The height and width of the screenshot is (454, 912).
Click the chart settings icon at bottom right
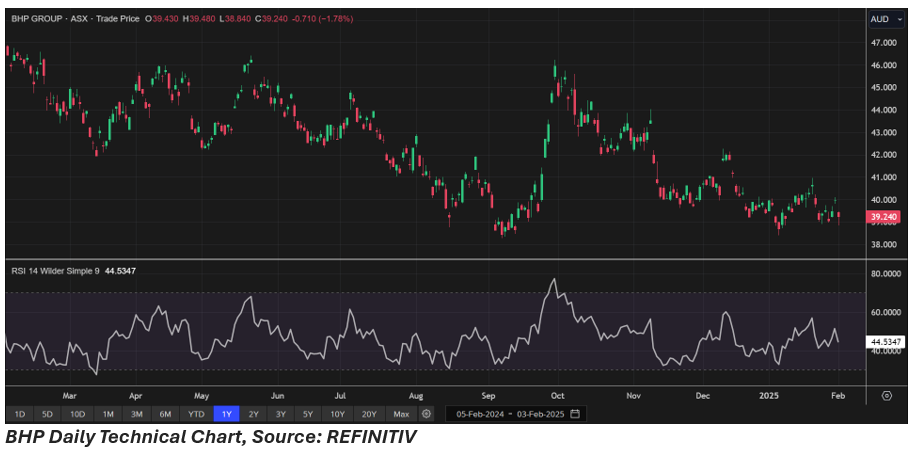point(886,396)
